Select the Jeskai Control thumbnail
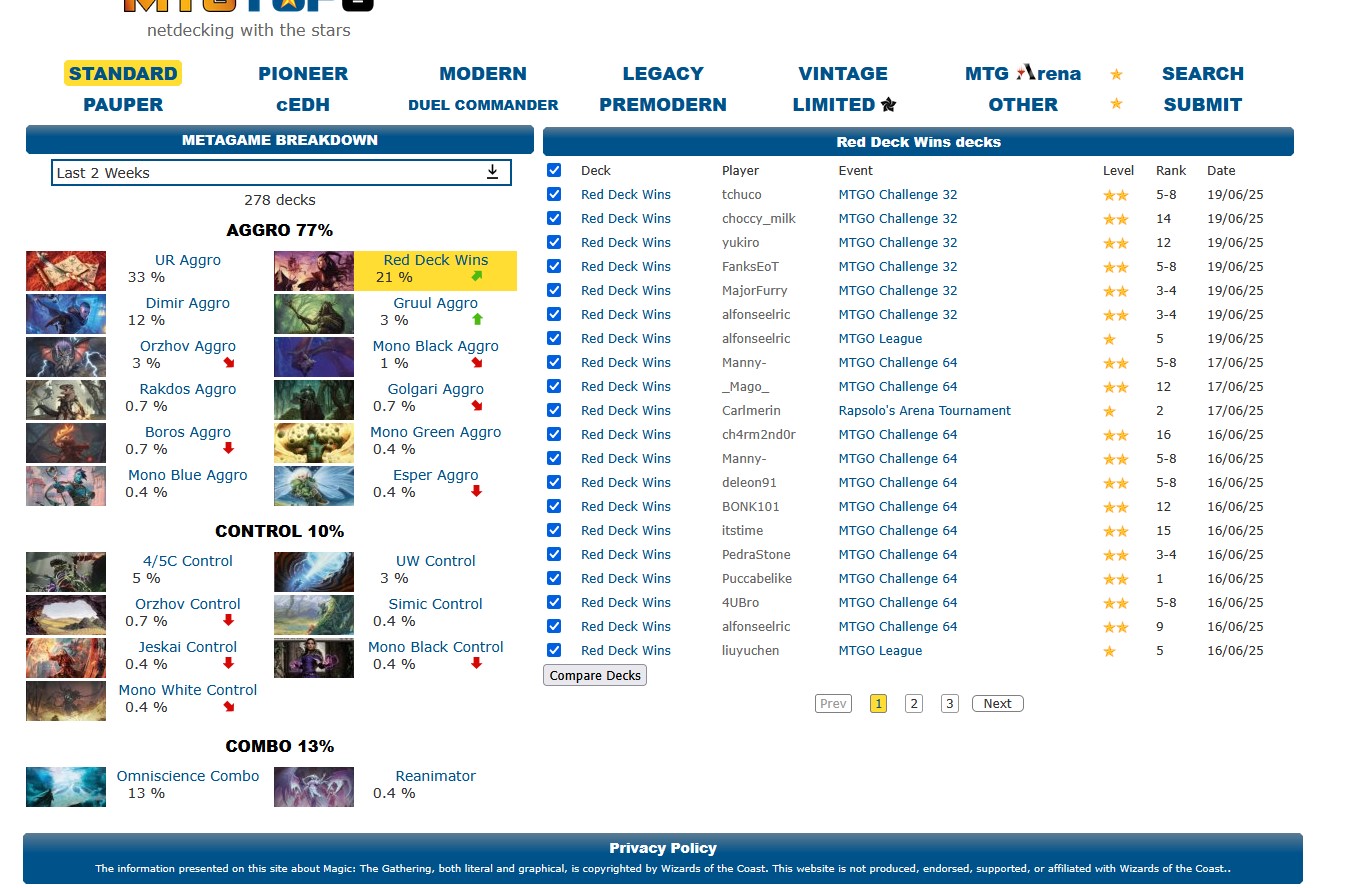The height and width of the screenshot is (888, 1372). [x=66, y=658]
